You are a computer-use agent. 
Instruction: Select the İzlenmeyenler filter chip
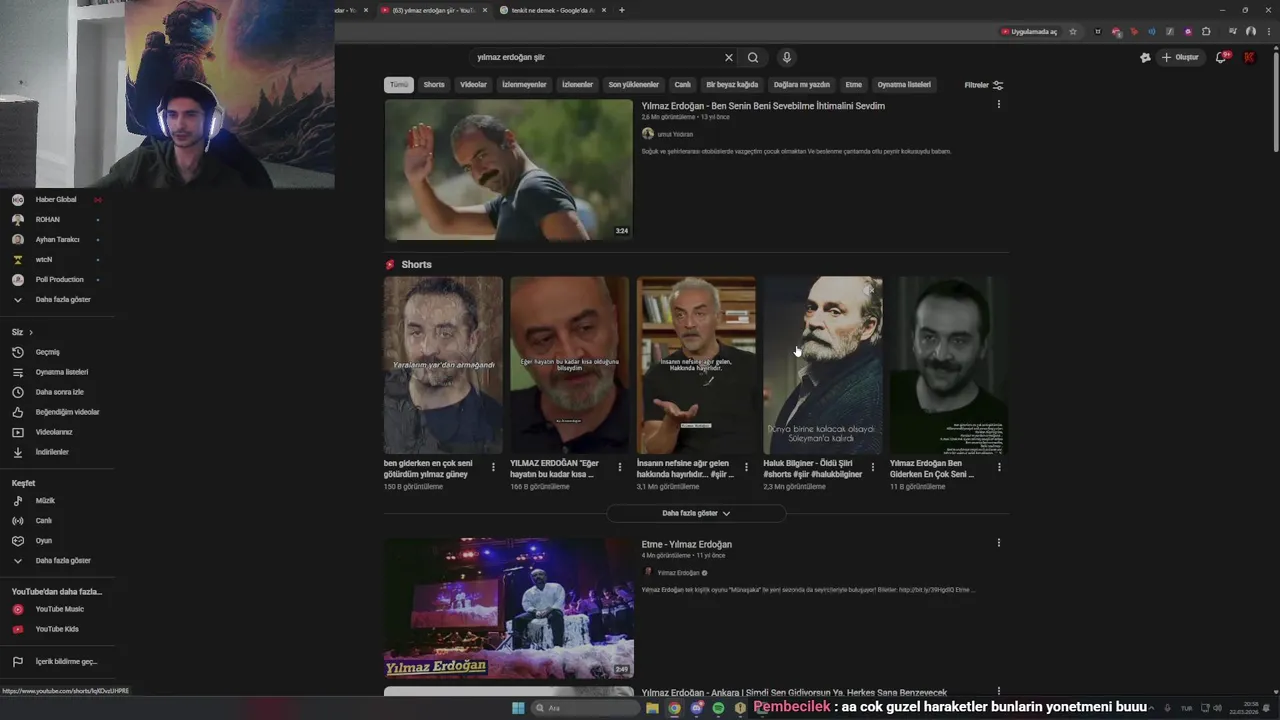coord(524,85)
